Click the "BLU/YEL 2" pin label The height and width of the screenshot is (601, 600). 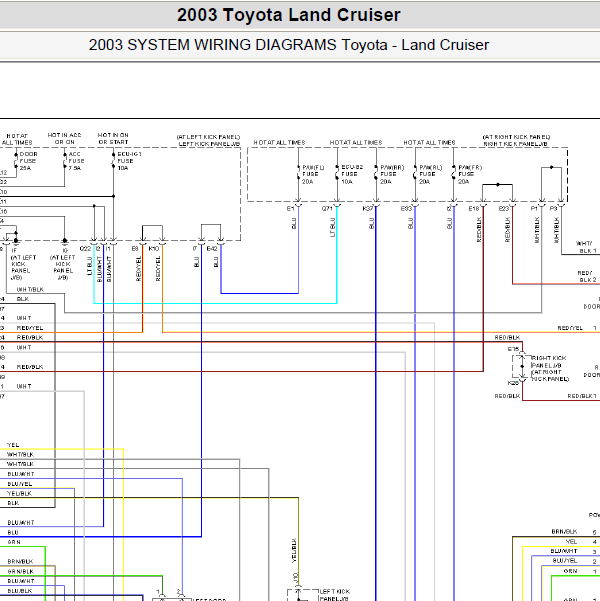click(x=575, y=561)
